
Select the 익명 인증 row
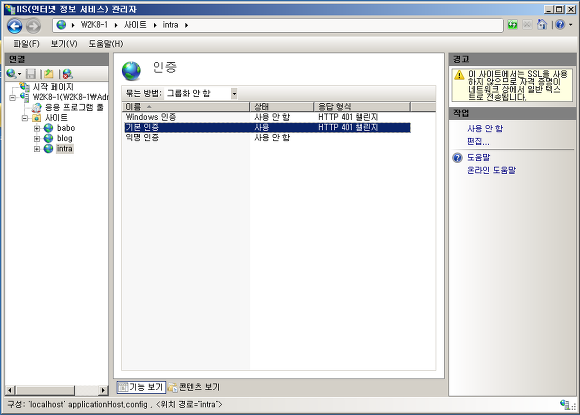tap(267, 138)
